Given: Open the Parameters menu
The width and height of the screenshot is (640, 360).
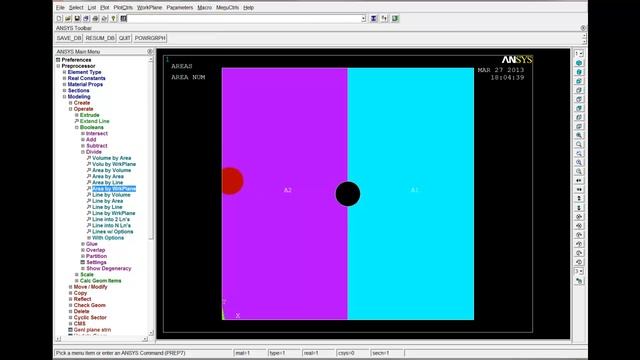Looking at the screenshot, I should [180, 7].
